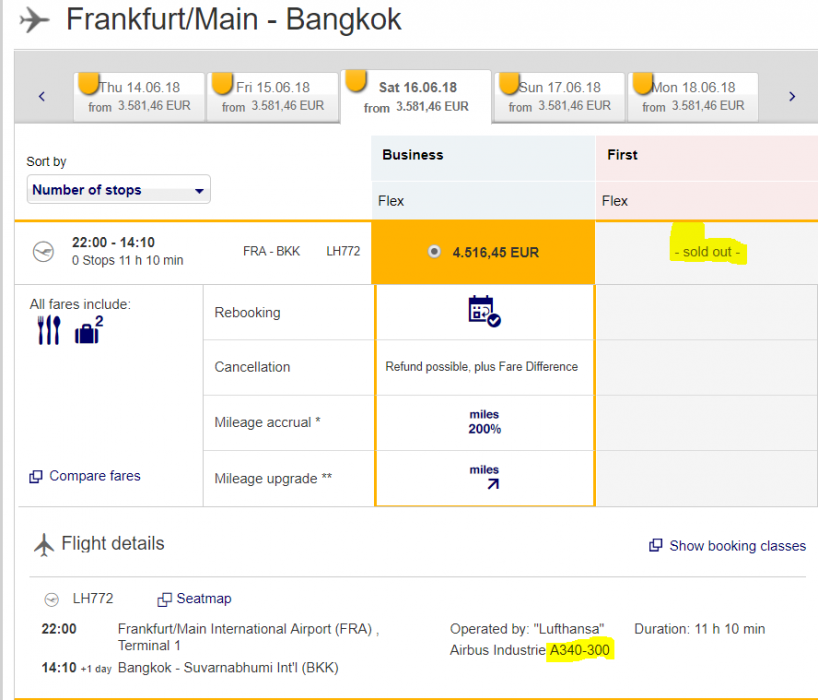Go to earlier dates with left arrow

pyautogui.click(x=42, y=97)
